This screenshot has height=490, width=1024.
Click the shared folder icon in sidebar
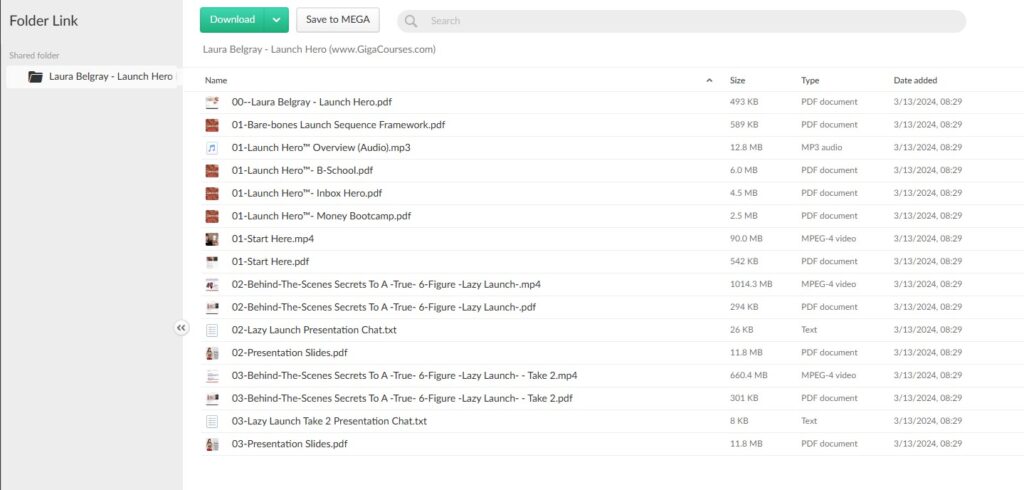pyautogui.click(x=35, y=77)
